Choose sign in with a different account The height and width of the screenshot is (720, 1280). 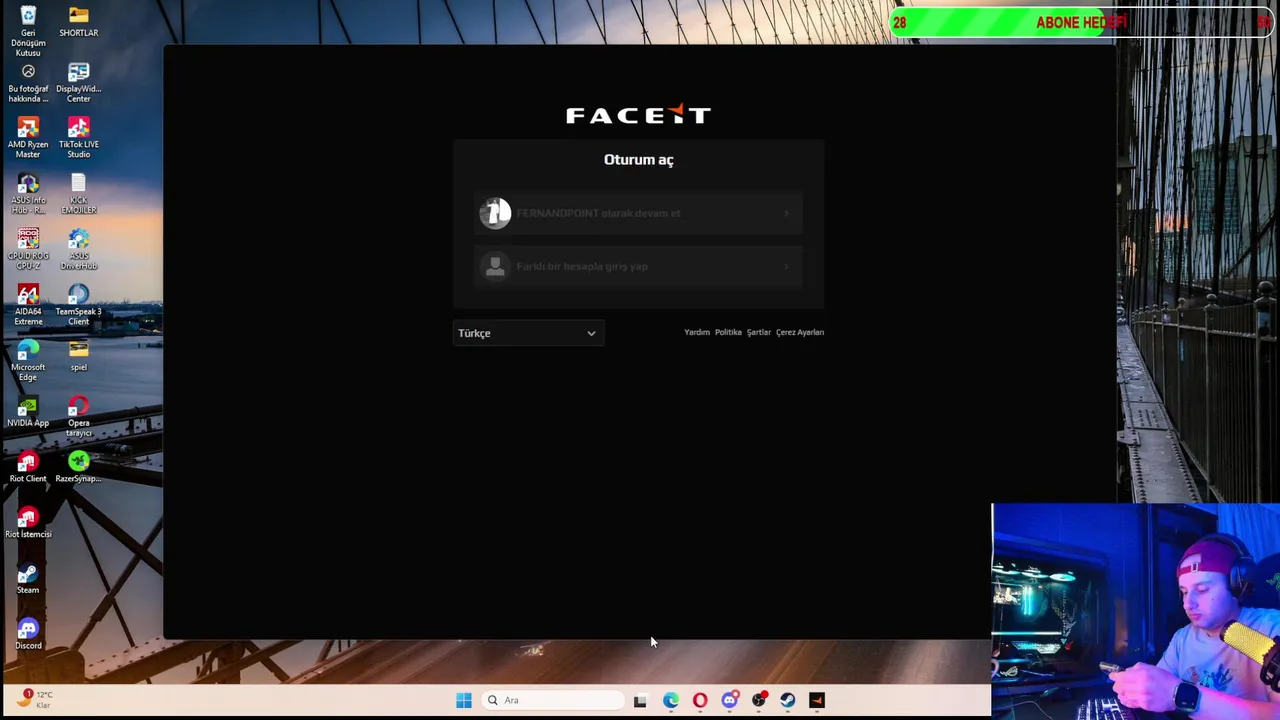(x=638, y=267)
